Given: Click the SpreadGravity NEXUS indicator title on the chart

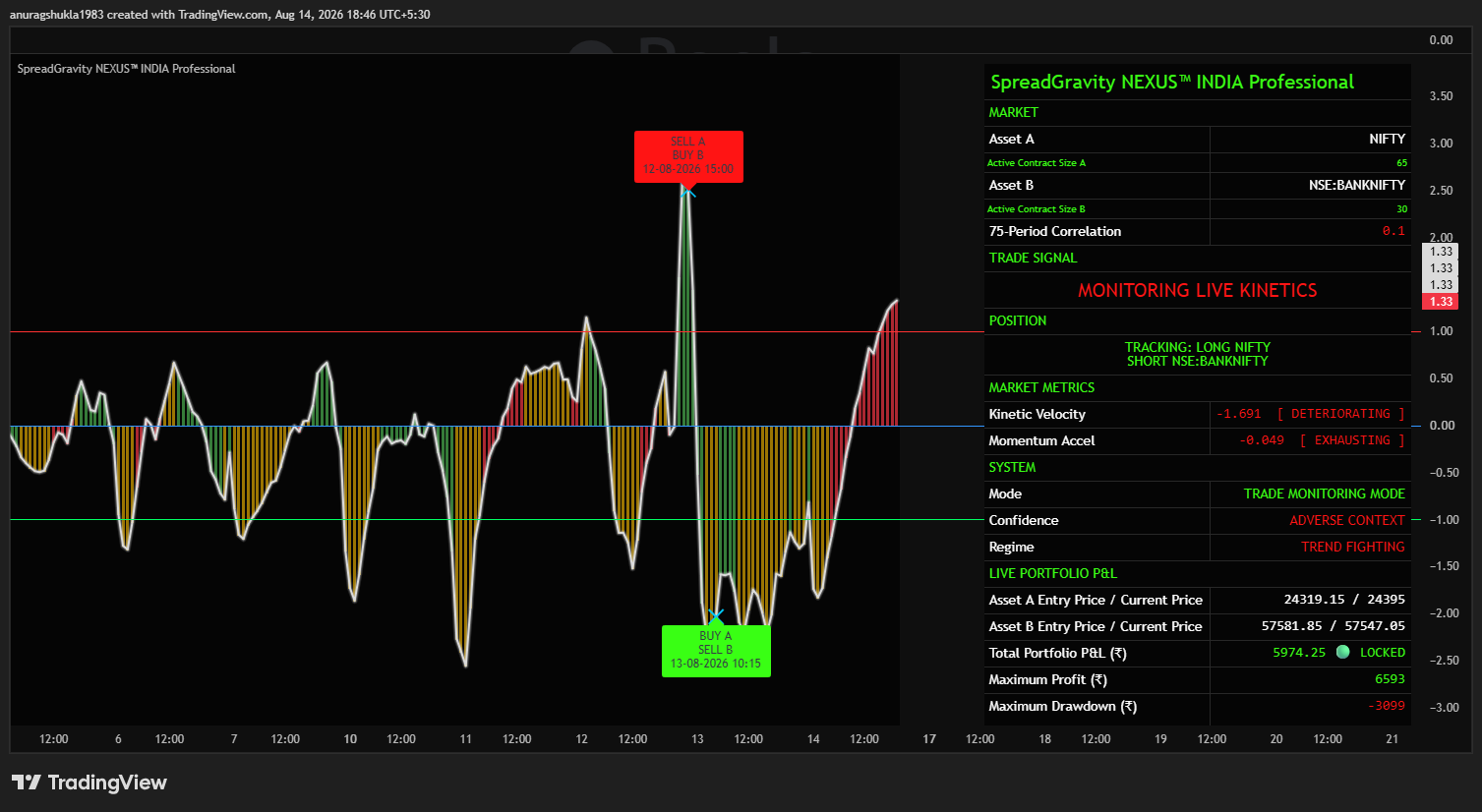Looking at the screenshot, I should tap(126, 69).
